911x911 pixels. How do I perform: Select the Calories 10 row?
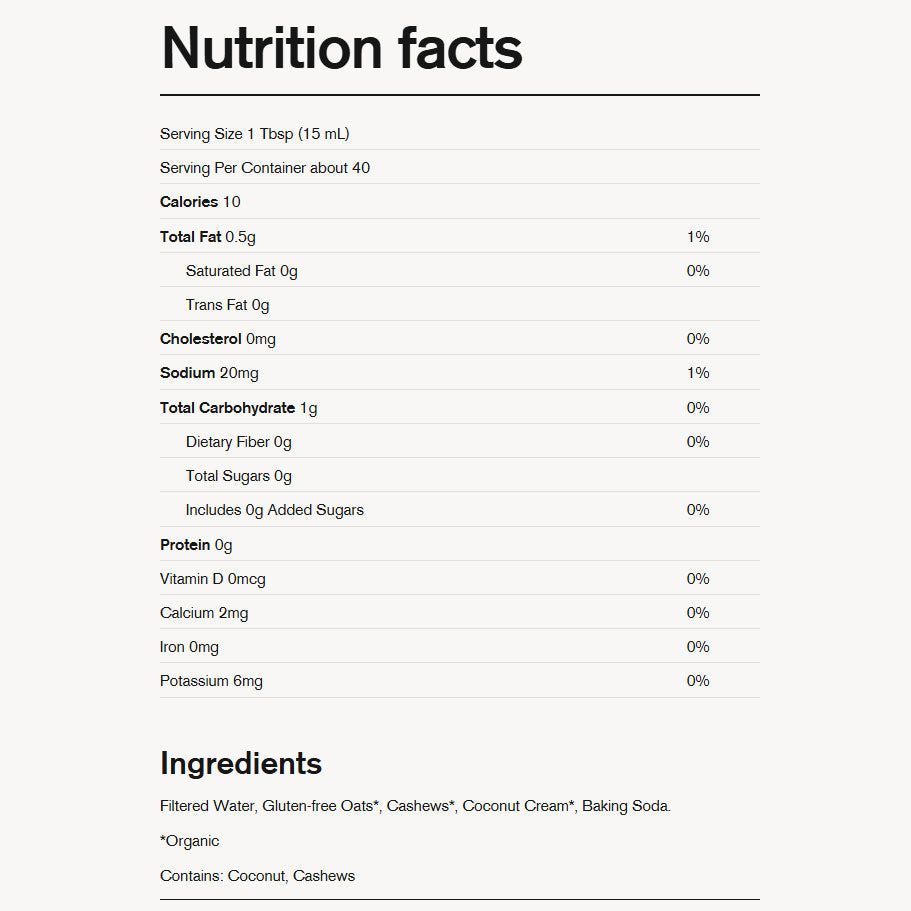click(x=460, y=202)
